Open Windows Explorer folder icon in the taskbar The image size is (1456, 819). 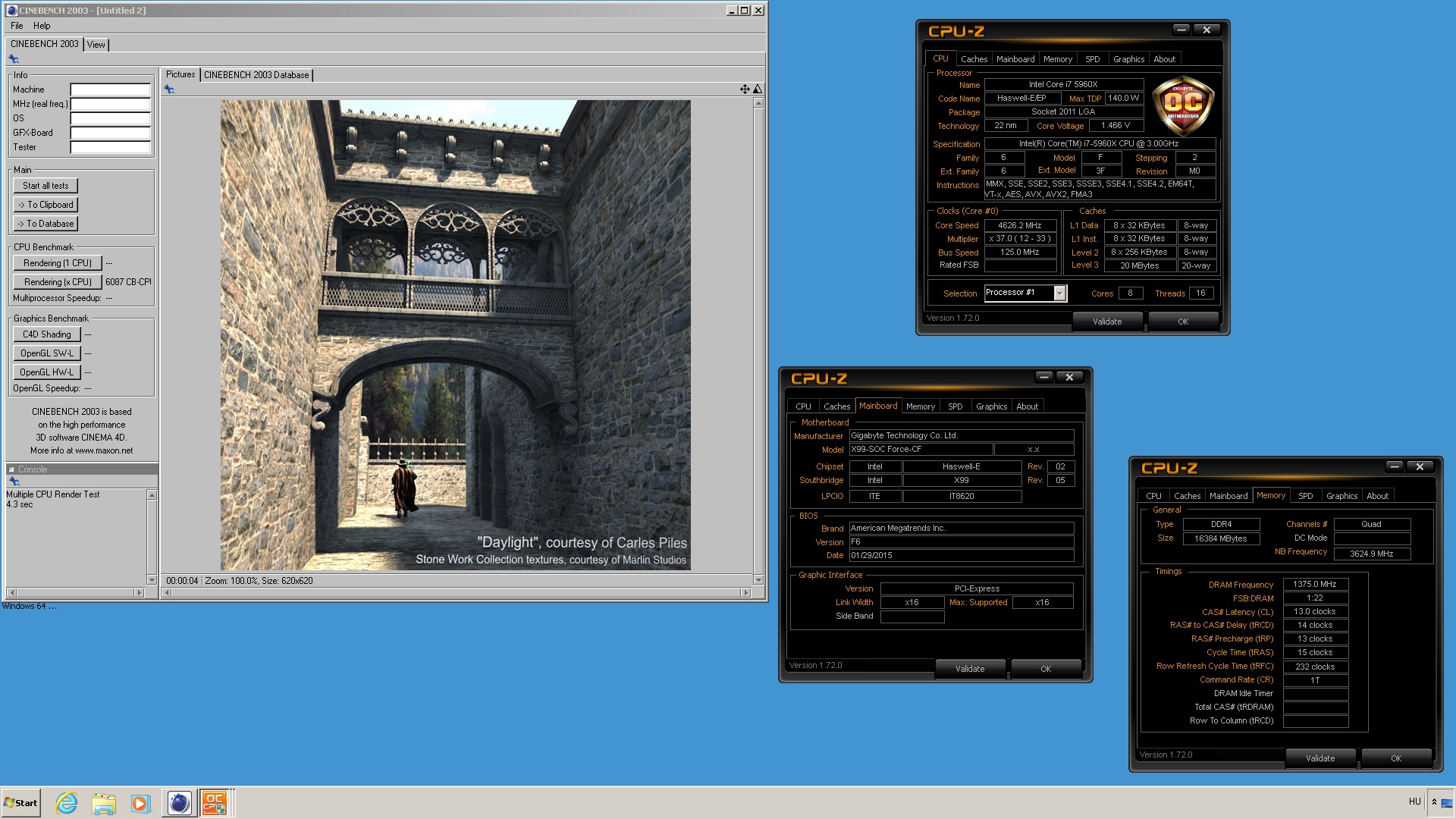pos(104,802)
